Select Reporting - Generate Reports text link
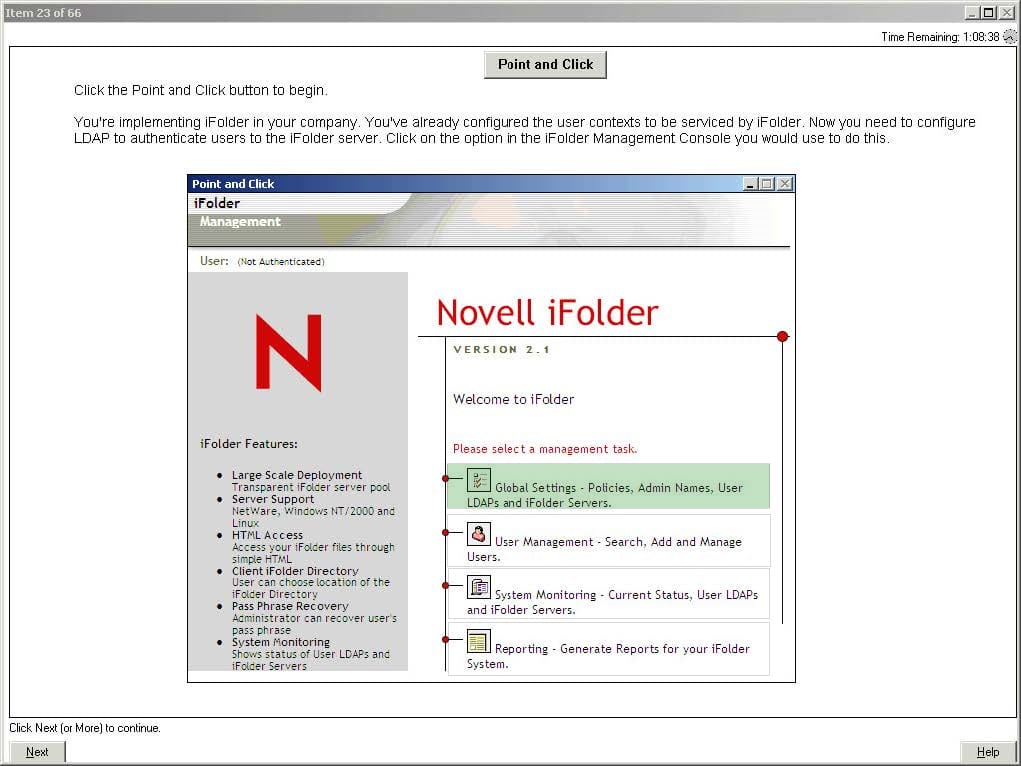The image size is (1021, 766). [621, 649]
